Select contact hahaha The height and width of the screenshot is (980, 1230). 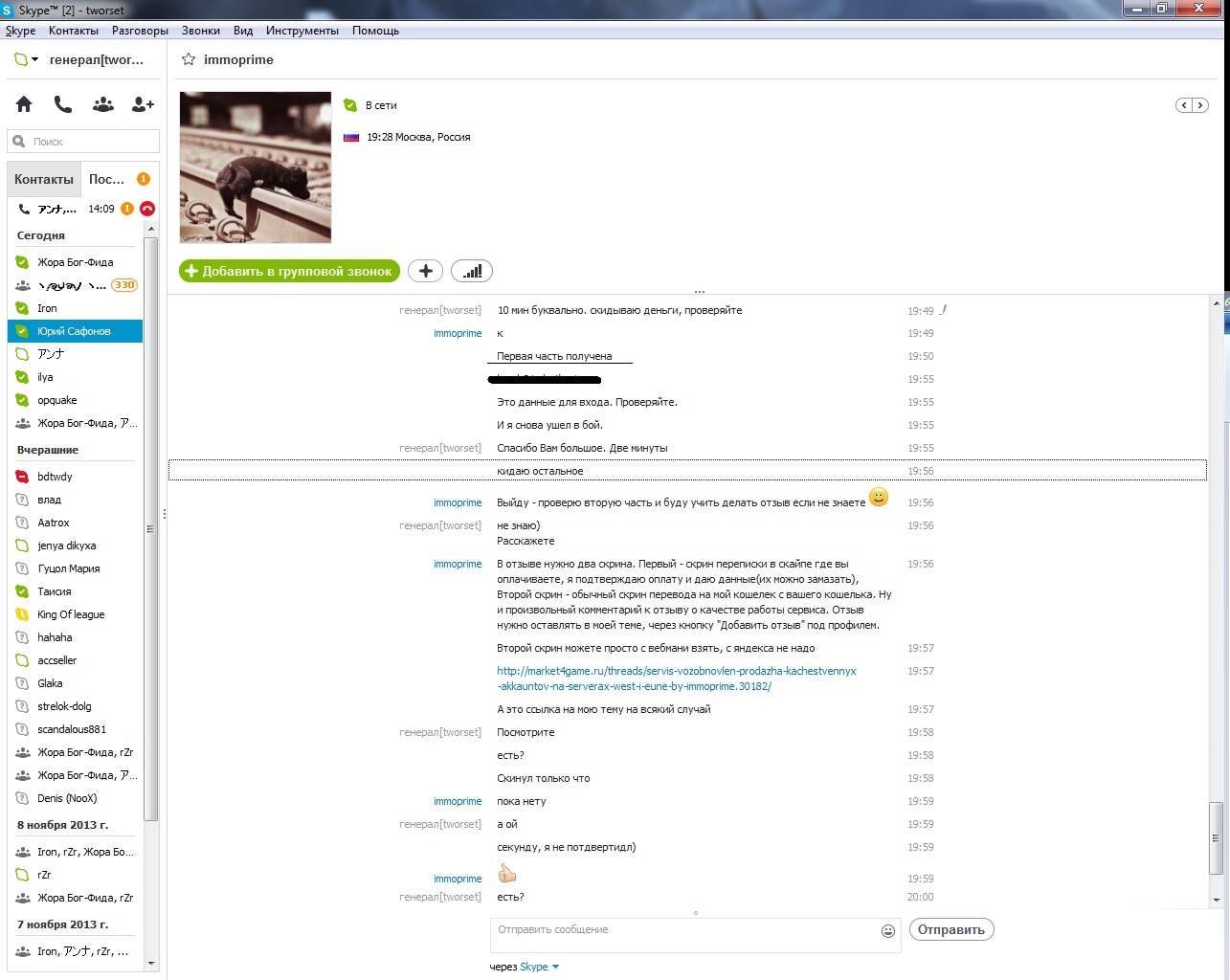75,637
